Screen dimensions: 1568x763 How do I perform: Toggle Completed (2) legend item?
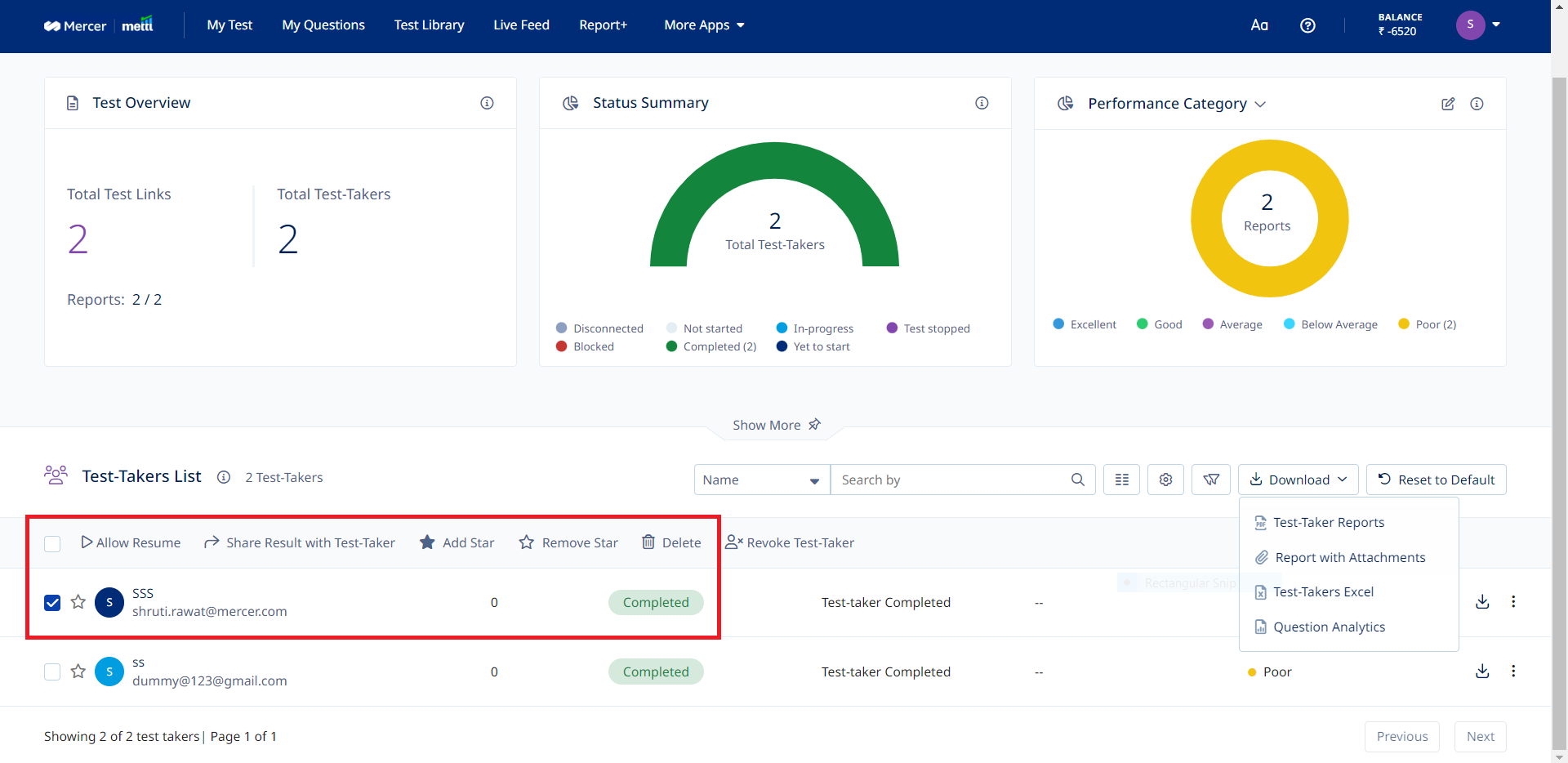pyautogui.click(x=711, y=346)
